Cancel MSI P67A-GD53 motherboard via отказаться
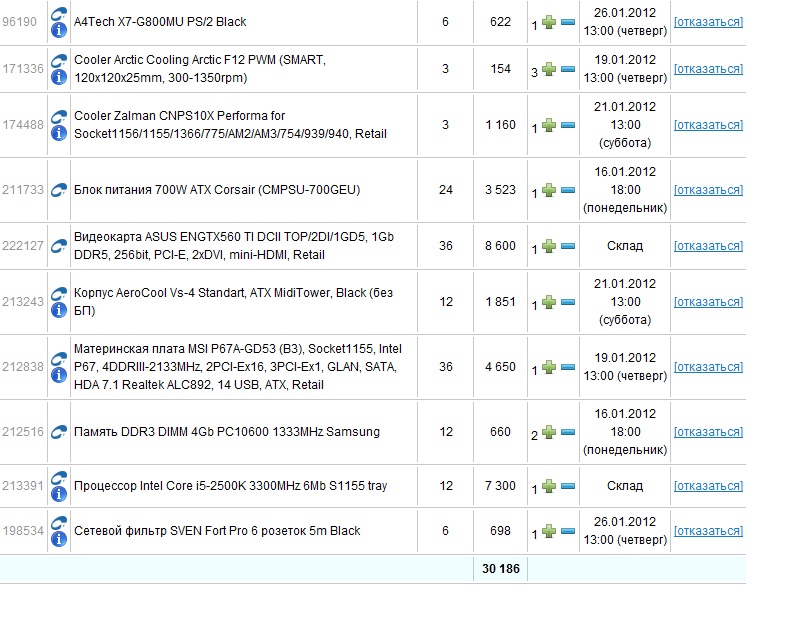The image size is (808, 627). pyautogui.click(x=709, y=367)
